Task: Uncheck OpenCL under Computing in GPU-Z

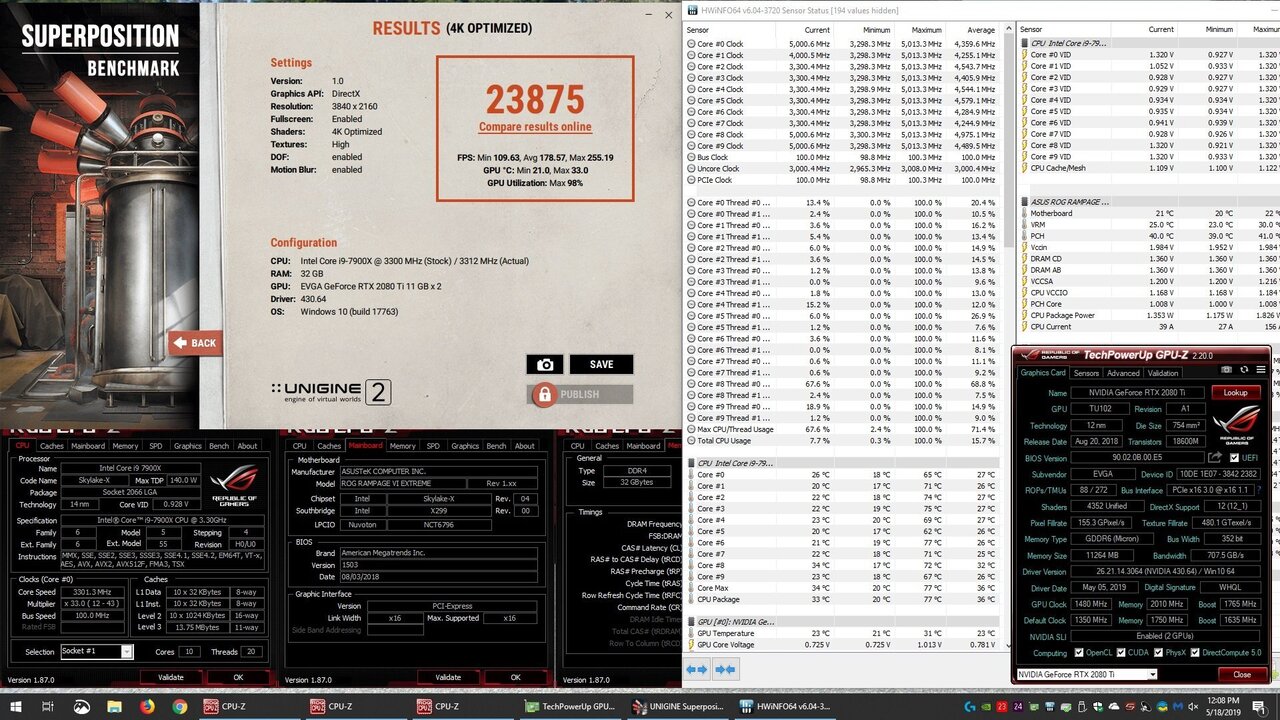Action: [x=1078, y=653]
